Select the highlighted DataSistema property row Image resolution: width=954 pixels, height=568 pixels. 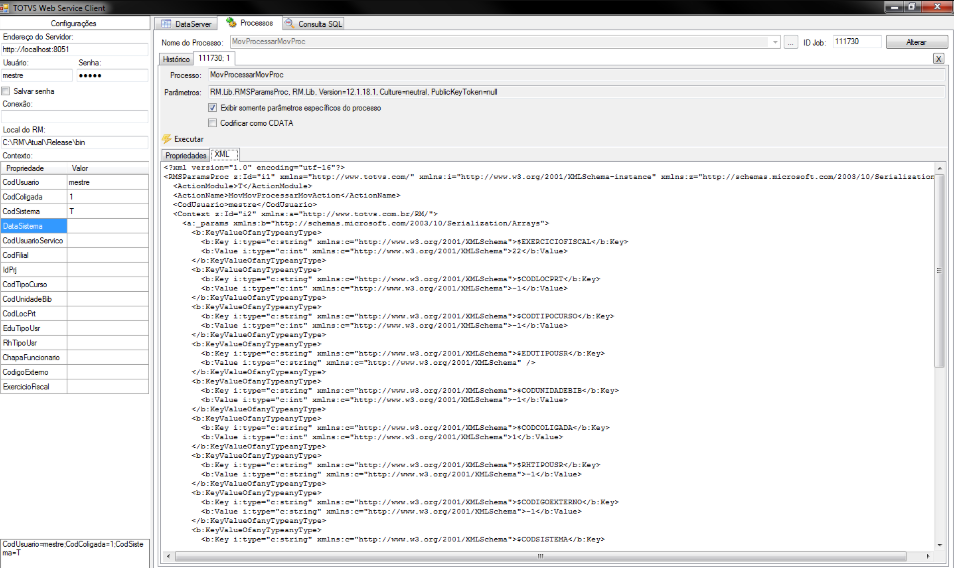tap(74, 226)
